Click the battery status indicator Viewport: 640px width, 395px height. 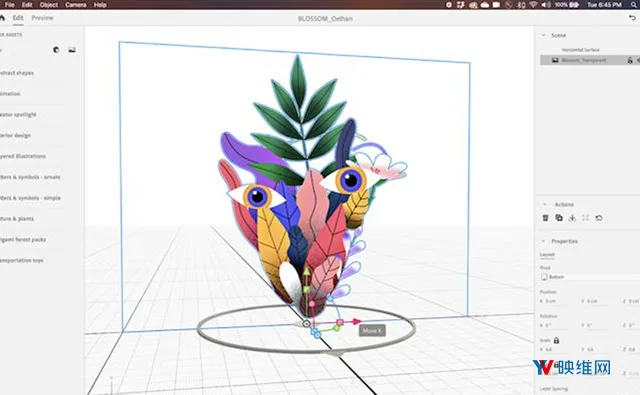pyautogui.click(x=567, y=4)
